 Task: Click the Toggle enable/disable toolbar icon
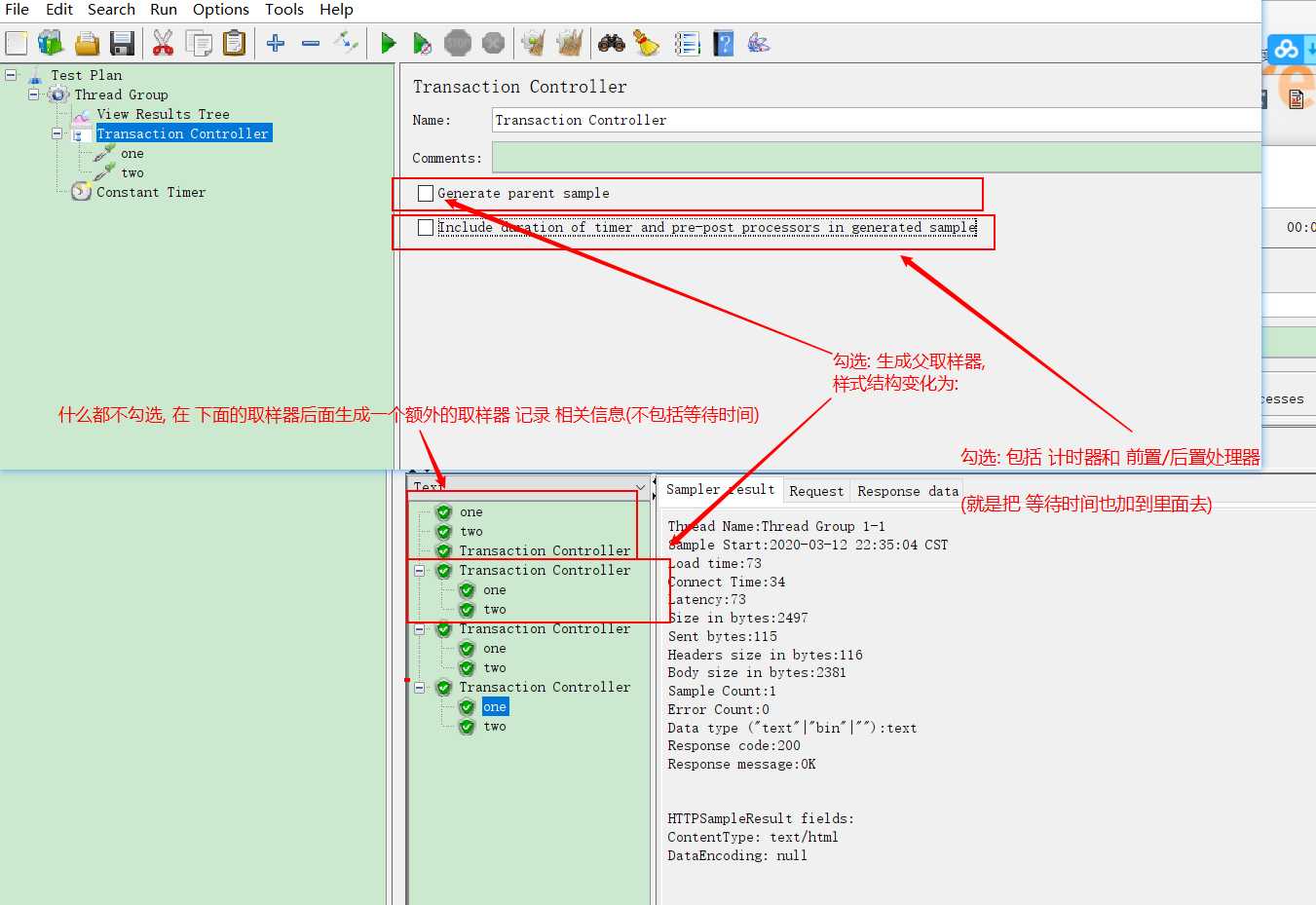click(x=346, y=43)
